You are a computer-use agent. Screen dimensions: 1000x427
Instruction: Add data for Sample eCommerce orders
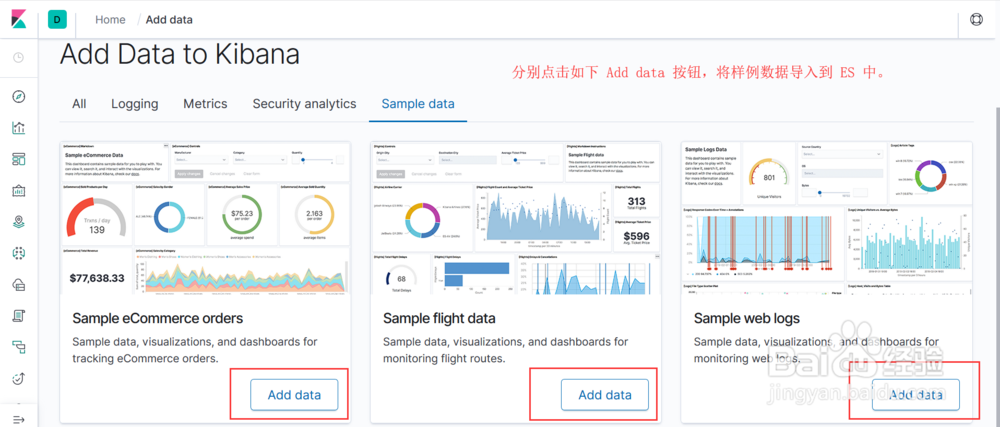(x=294, y=395)
